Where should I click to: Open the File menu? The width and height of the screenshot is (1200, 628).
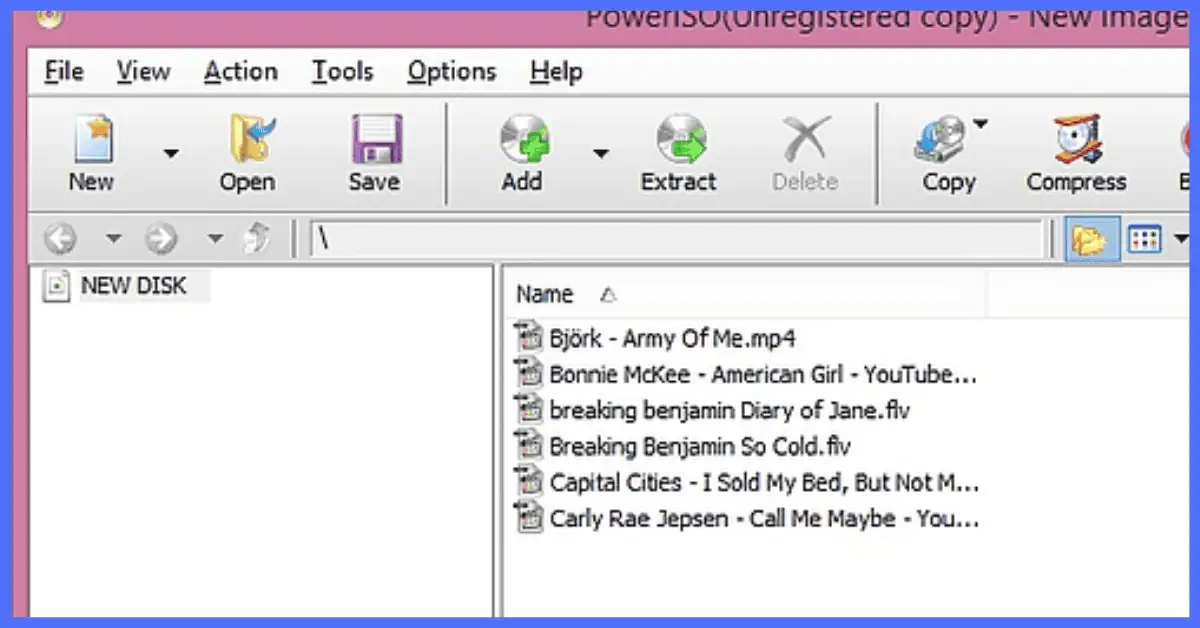[x=64, y=72]
